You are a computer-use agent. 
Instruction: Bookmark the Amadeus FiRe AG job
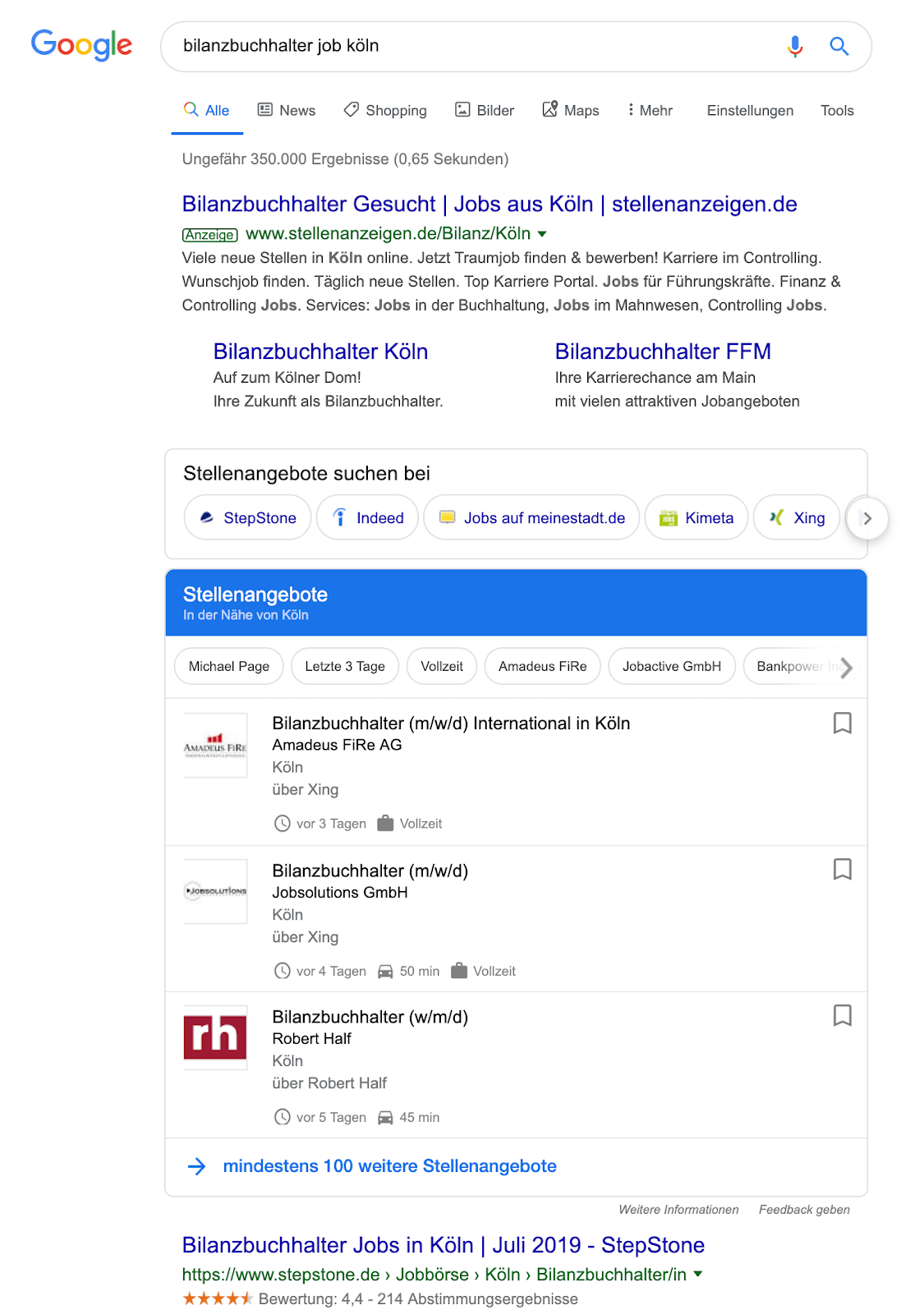(842, 723)
